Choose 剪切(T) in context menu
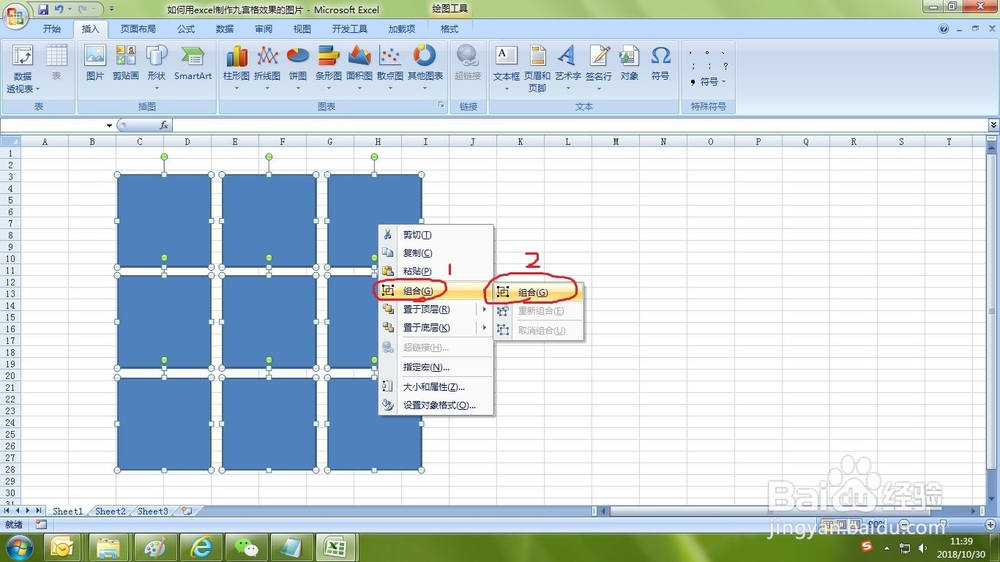The image size is (1000, 562). 436,235
